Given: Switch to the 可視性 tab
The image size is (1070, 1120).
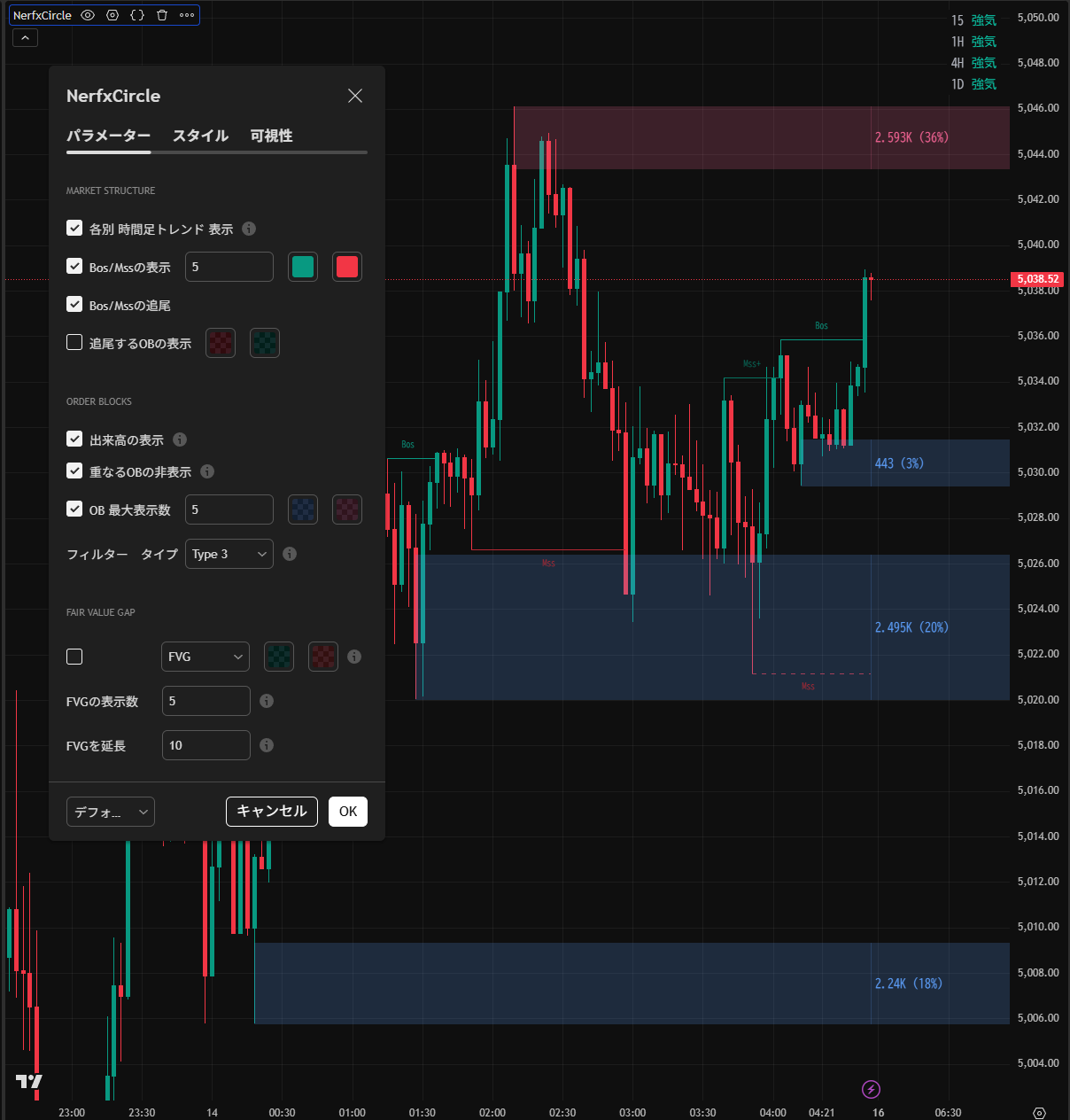Looking at the screenshot, I should coord(271,136).
